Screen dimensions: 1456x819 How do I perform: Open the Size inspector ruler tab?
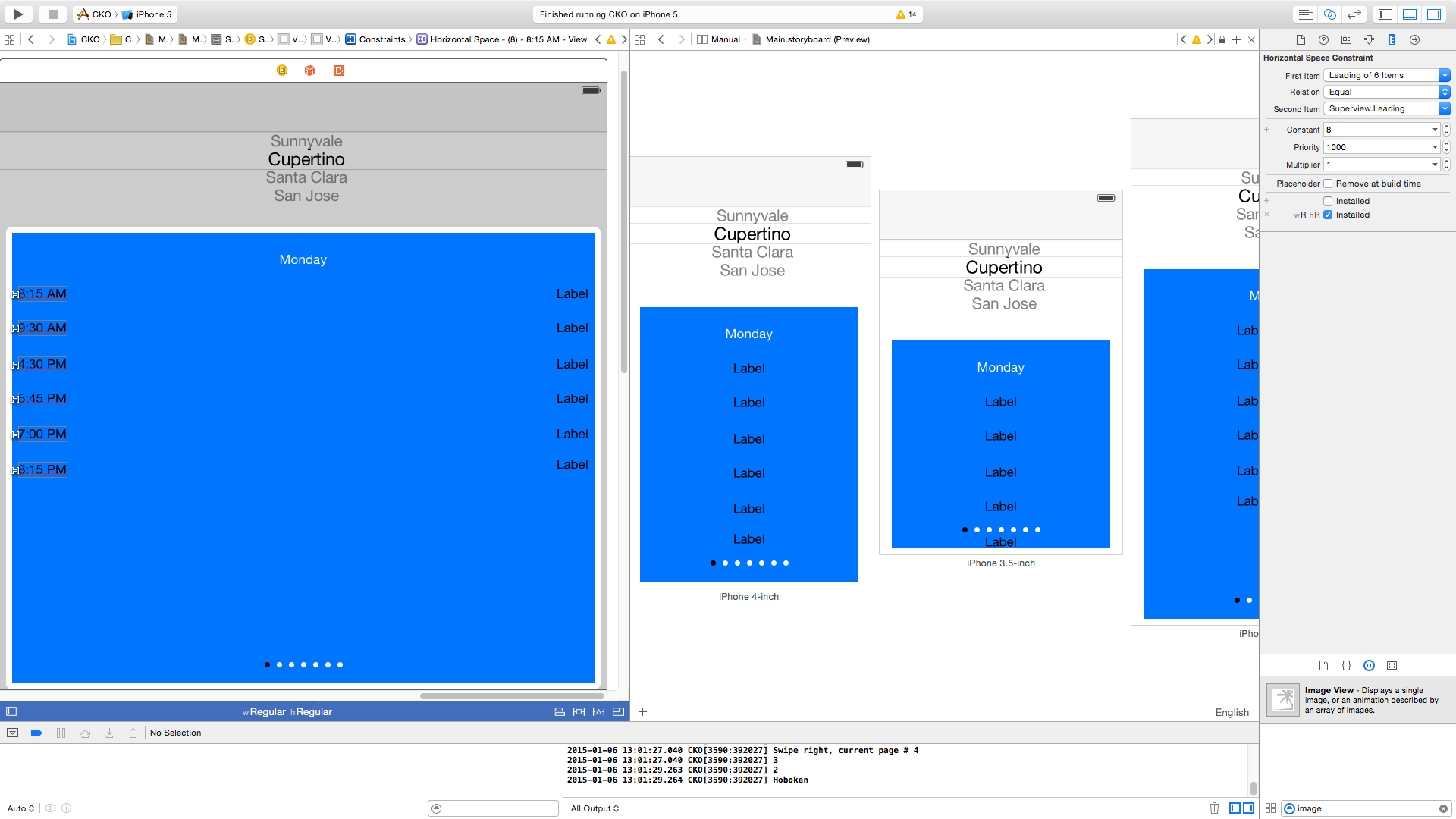(x=1392, y=39)
